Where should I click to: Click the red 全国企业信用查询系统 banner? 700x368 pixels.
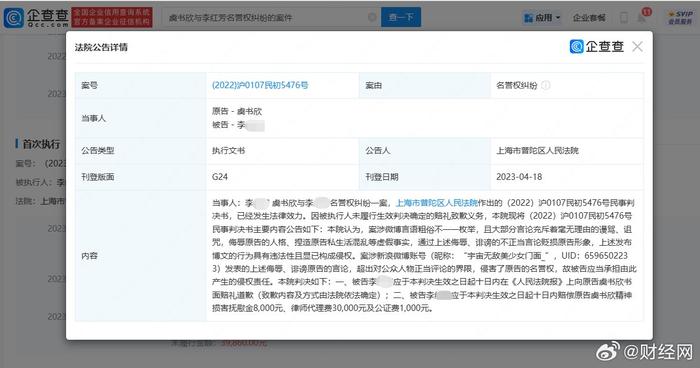click(112, 17)
